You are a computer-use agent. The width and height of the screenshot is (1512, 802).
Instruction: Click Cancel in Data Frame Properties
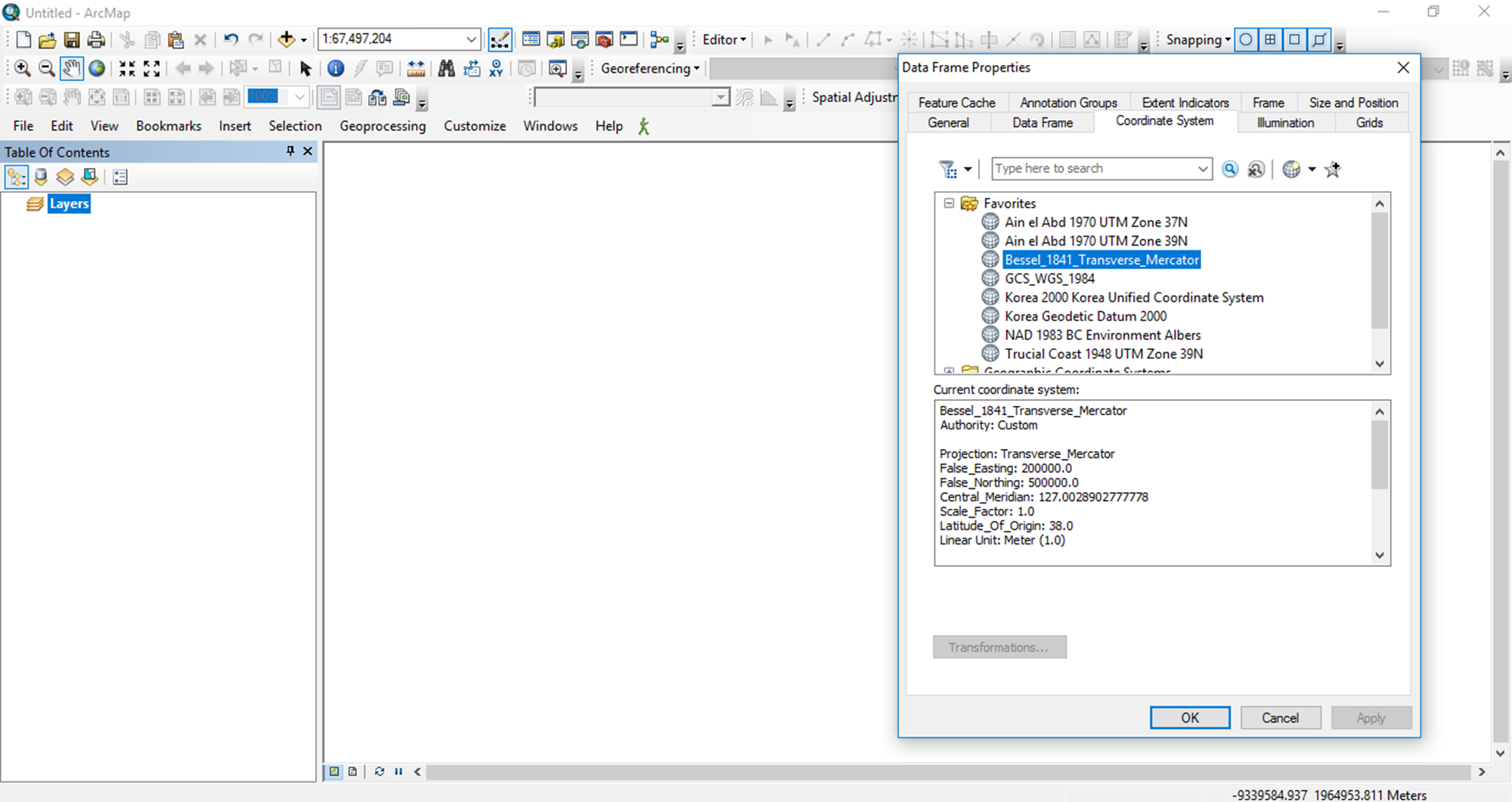(x=1280, y=718)
